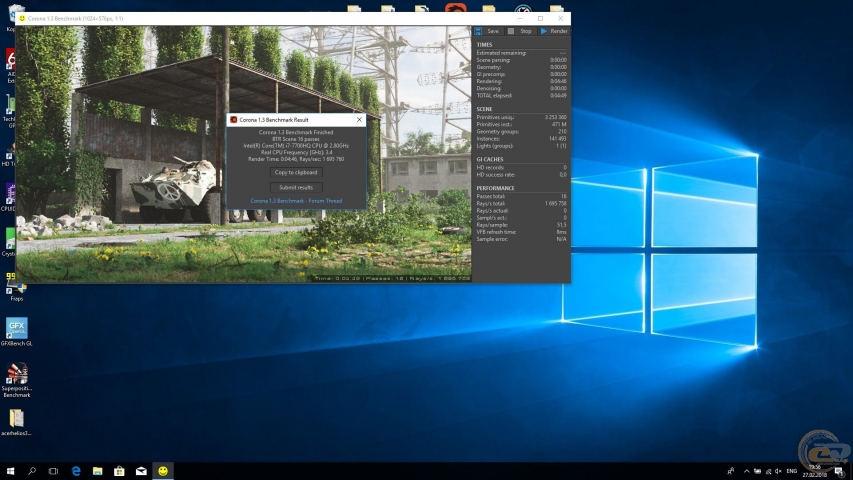Click the rendered scene image
Image resolution: width=853 pixels, height=480 pixels.
click(244, 154)
